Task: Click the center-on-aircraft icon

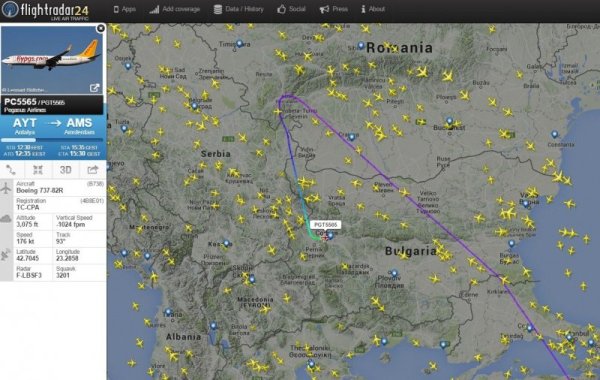Action: 38,170
